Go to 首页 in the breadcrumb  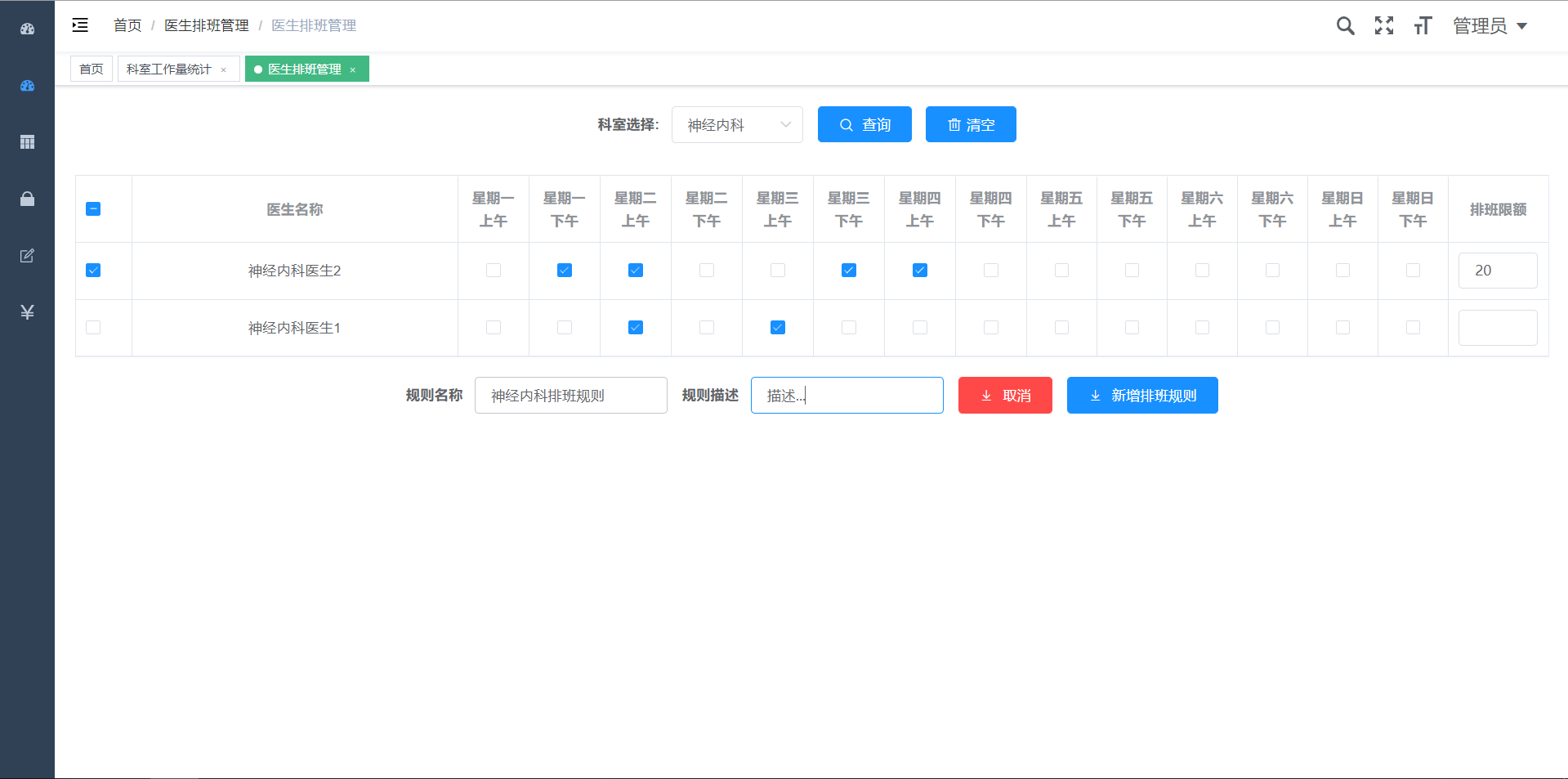click(127, 25)
